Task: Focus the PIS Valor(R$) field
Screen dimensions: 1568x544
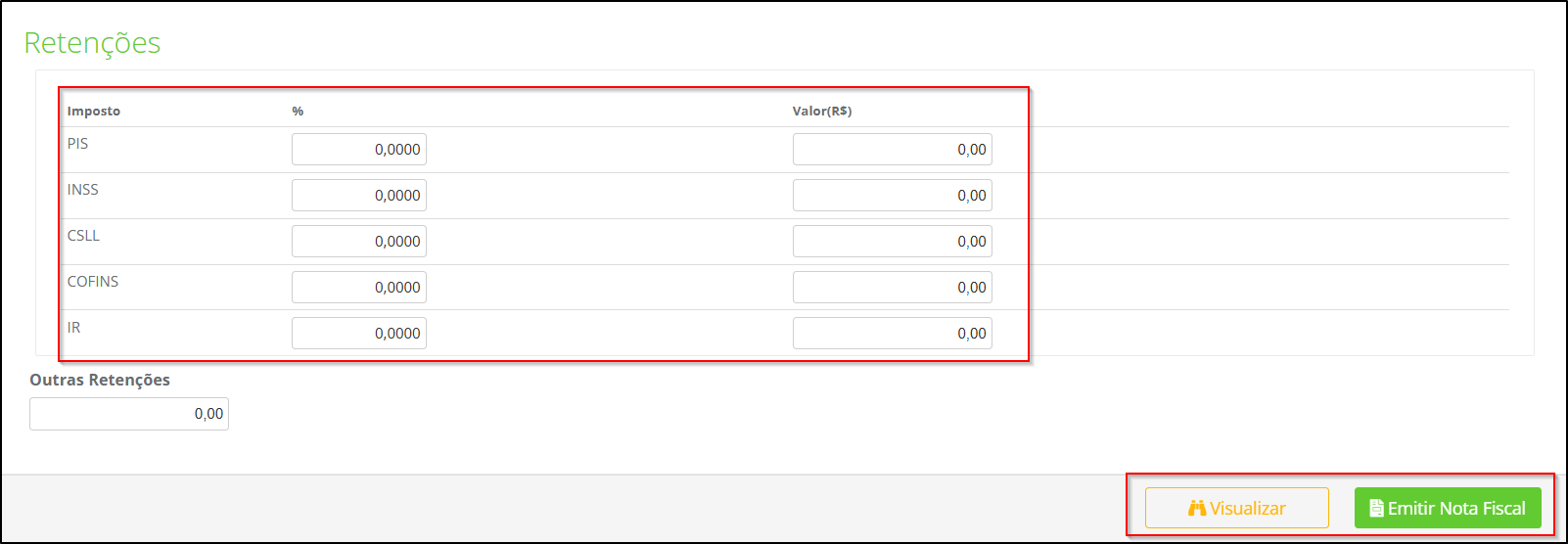Action: [892, 150]
